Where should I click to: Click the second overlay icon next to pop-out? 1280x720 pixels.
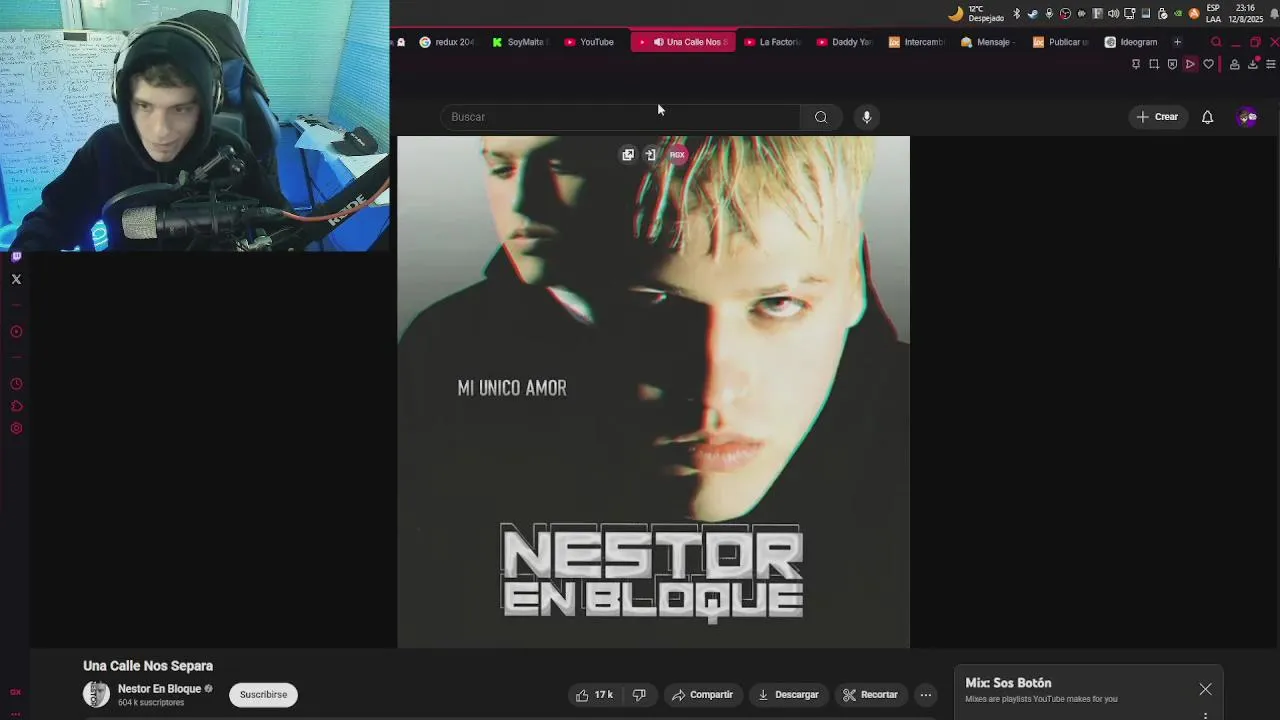coord(651,155)
